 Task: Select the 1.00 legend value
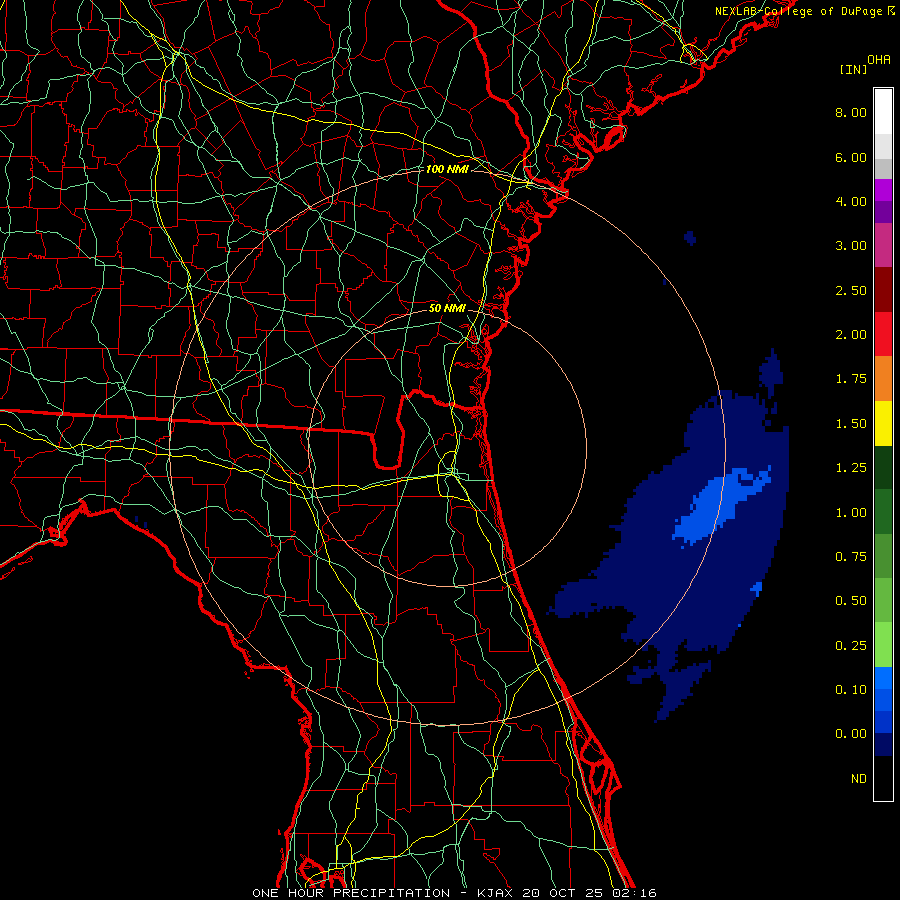(x=851, y=513)
